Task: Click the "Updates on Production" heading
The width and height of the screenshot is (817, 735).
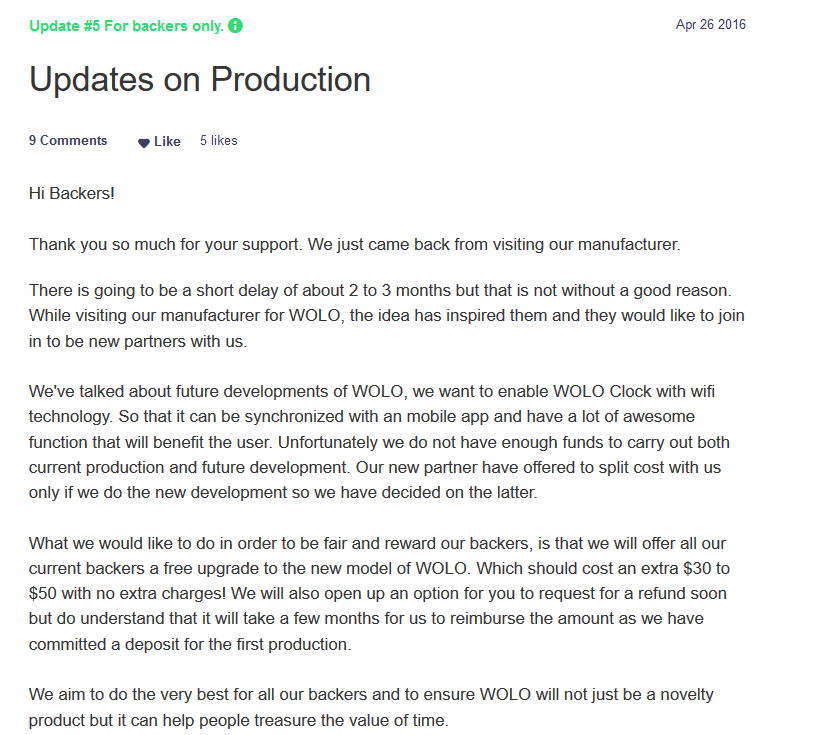Action: pyautogui.click(x=200, y=79)
